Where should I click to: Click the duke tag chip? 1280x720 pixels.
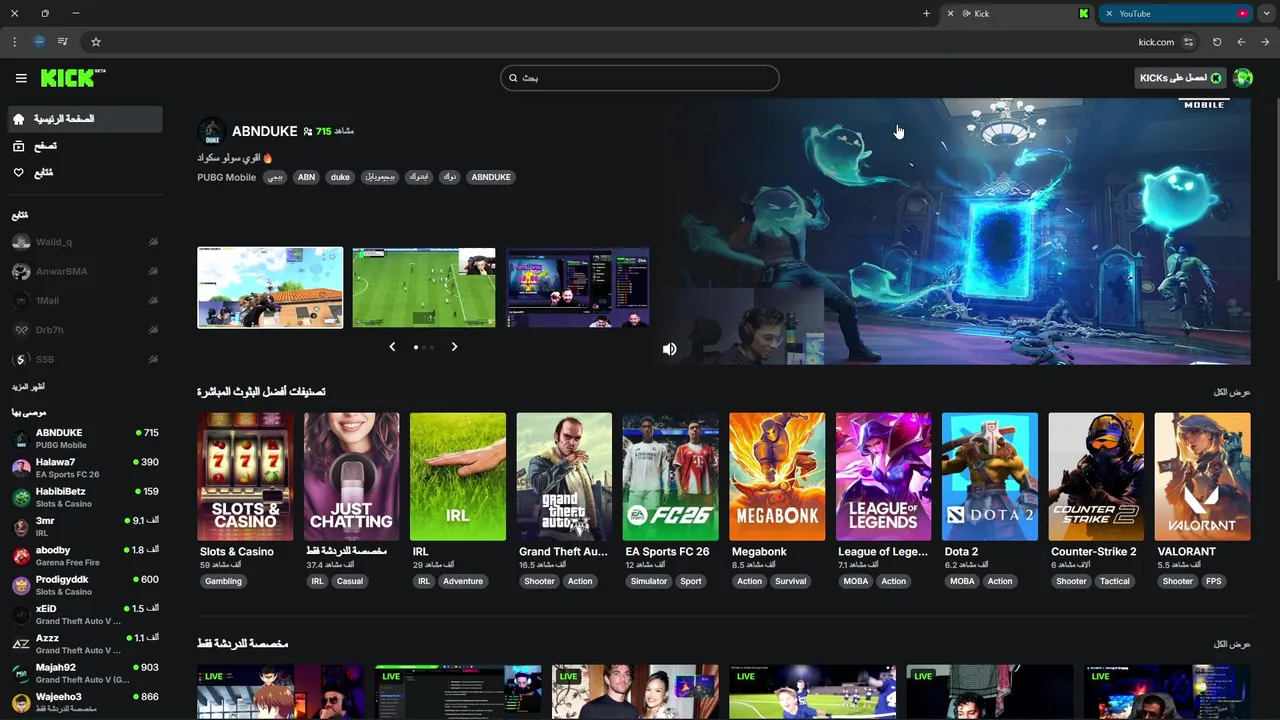point(340,177)
